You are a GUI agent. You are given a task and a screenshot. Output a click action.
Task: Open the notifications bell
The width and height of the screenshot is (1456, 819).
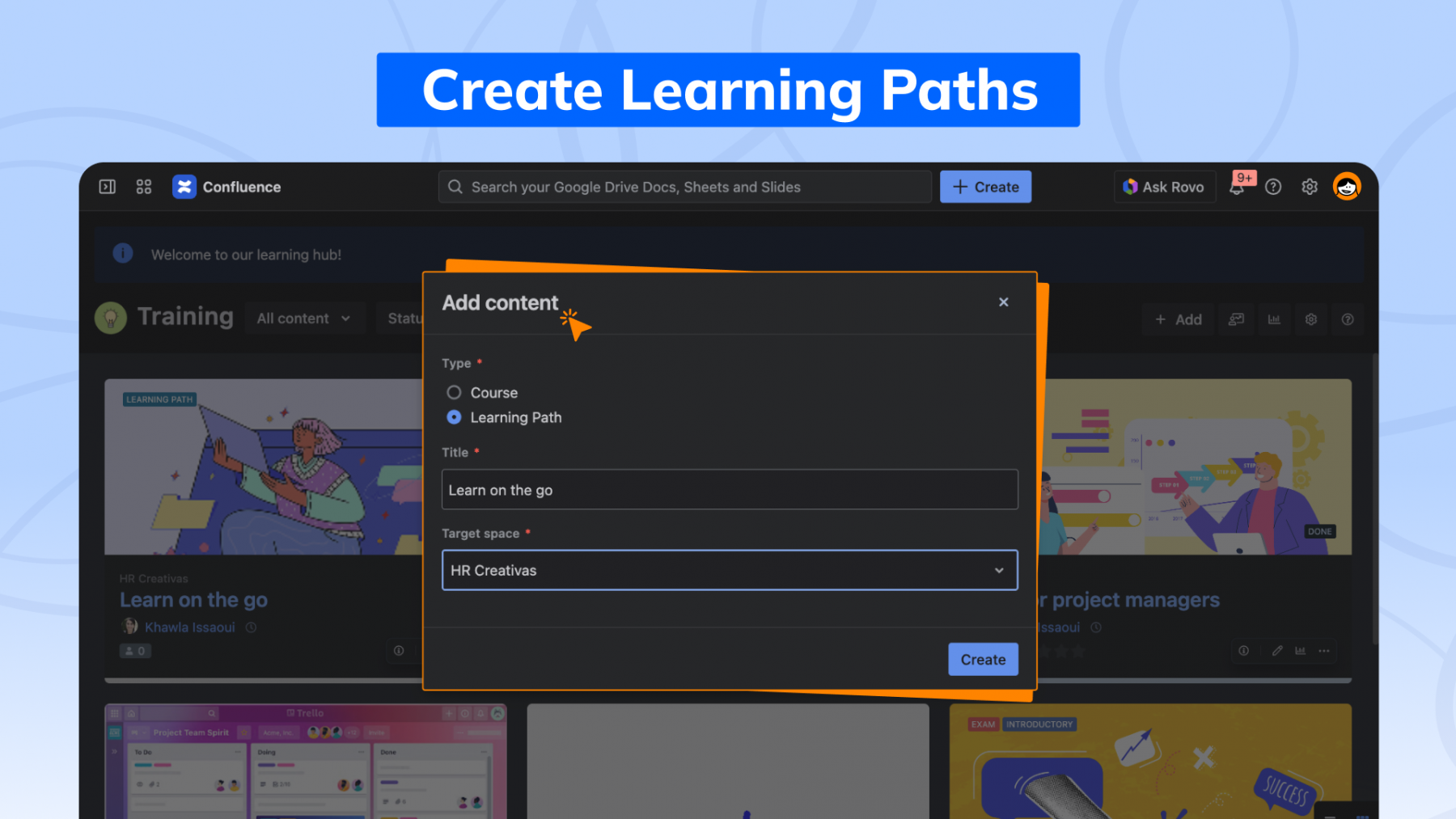[1237, 188]
